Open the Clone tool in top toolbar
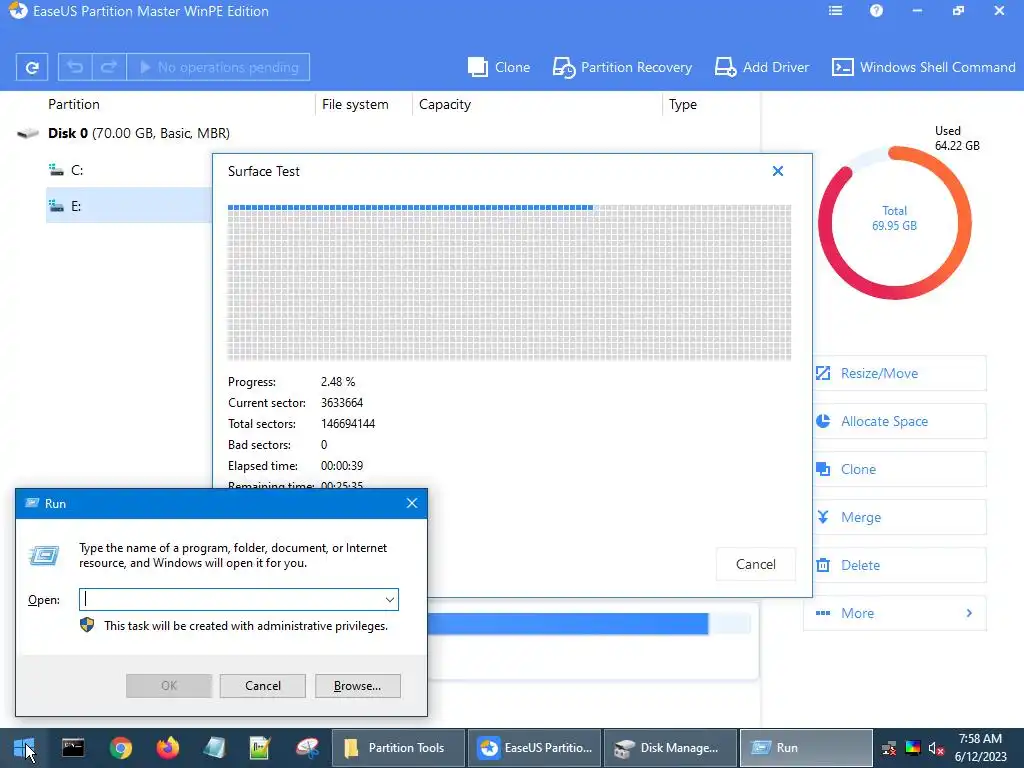1024x768 pixels. [x=499, y=67]
